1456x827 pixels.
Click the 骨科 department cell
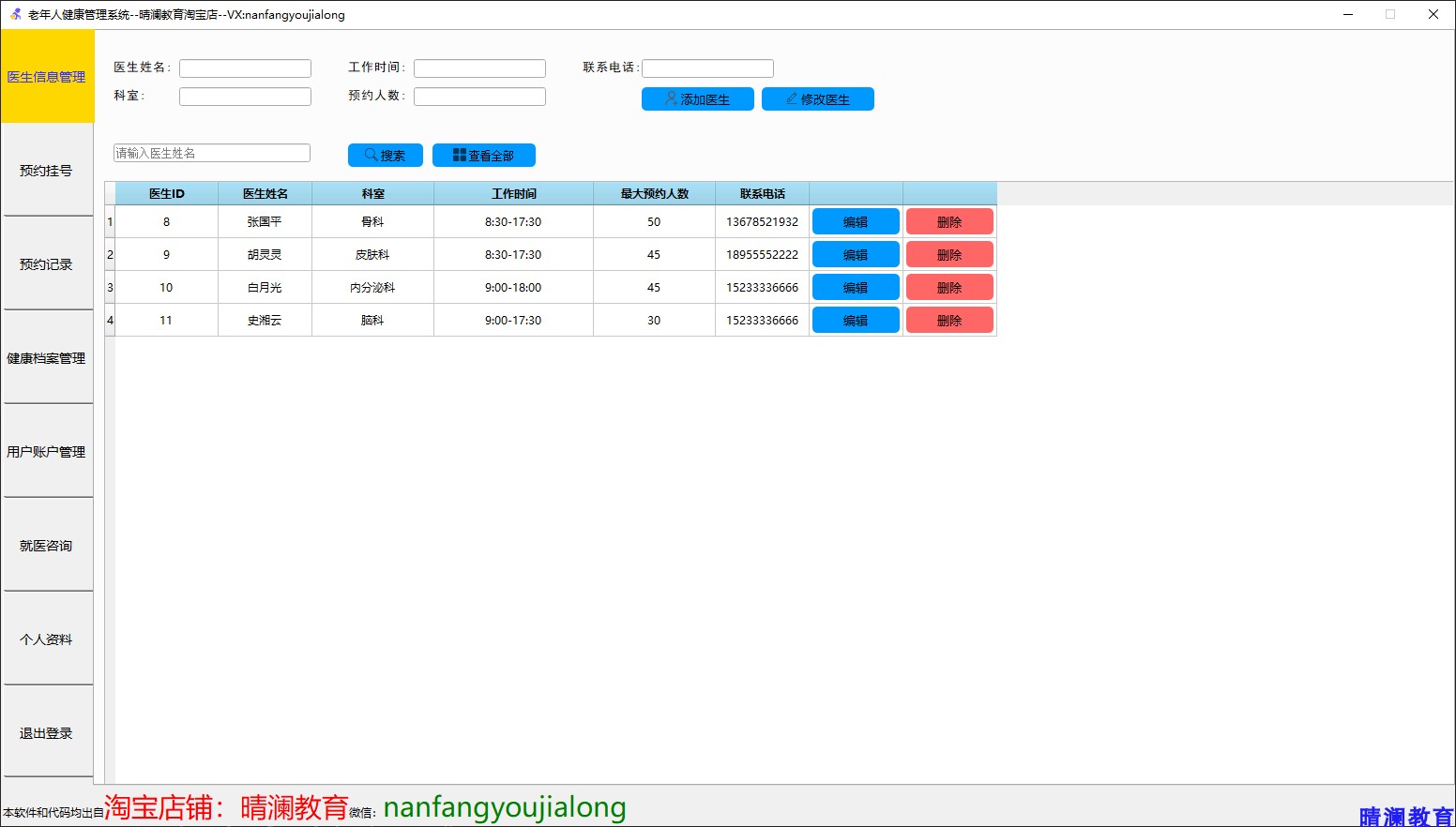click(373, 222)
